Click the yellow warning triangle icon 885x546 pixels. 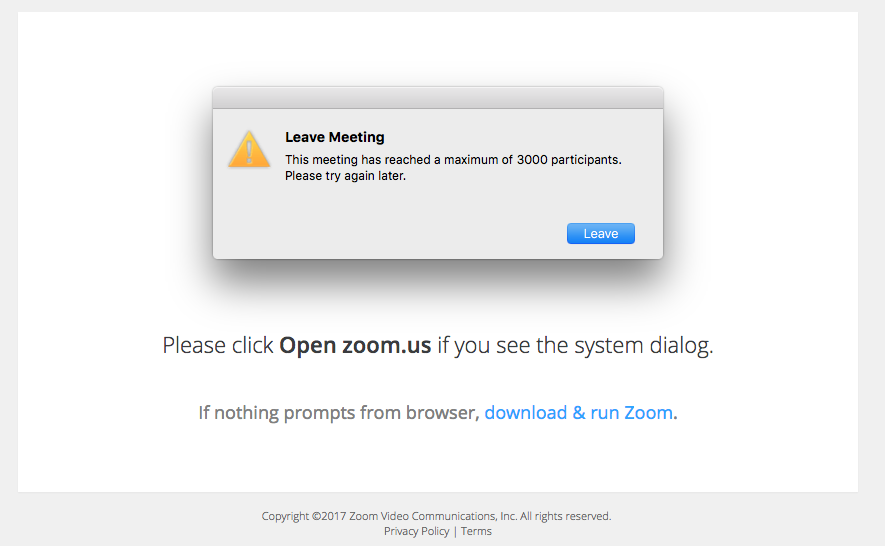[x=249, y=149]
